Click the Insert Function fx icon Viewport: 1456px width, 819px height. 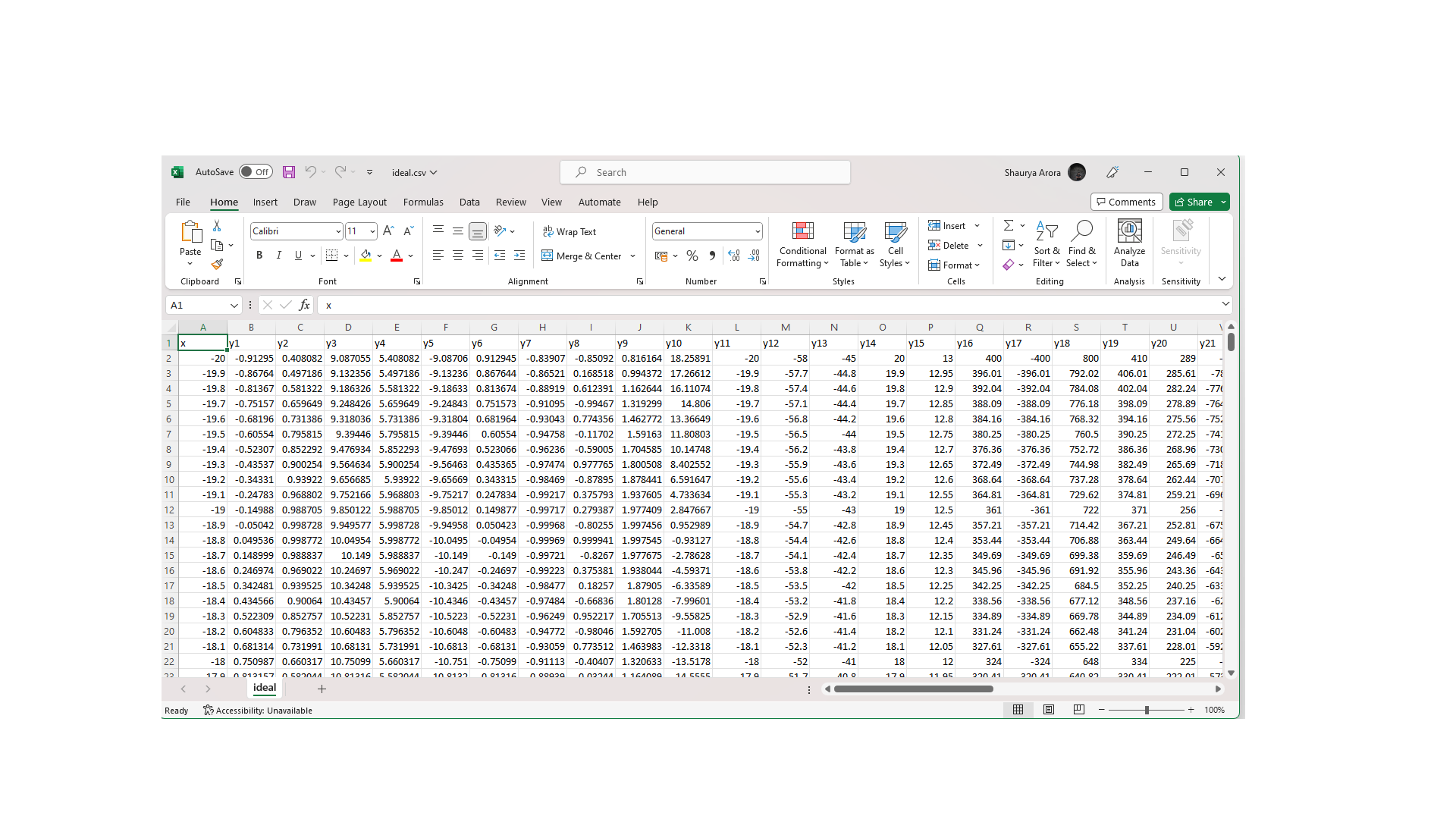(304, 305)
